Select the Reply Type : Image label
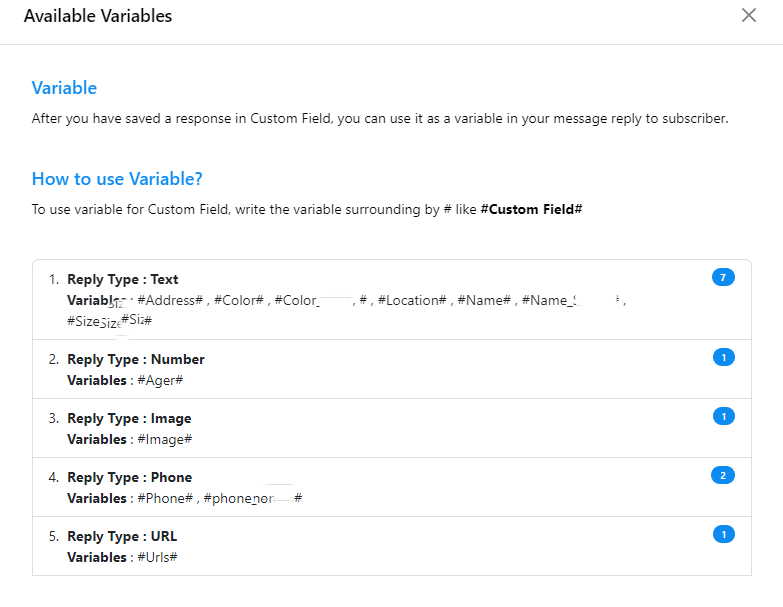Screen dimensions: 783x607 pos(129,418)
